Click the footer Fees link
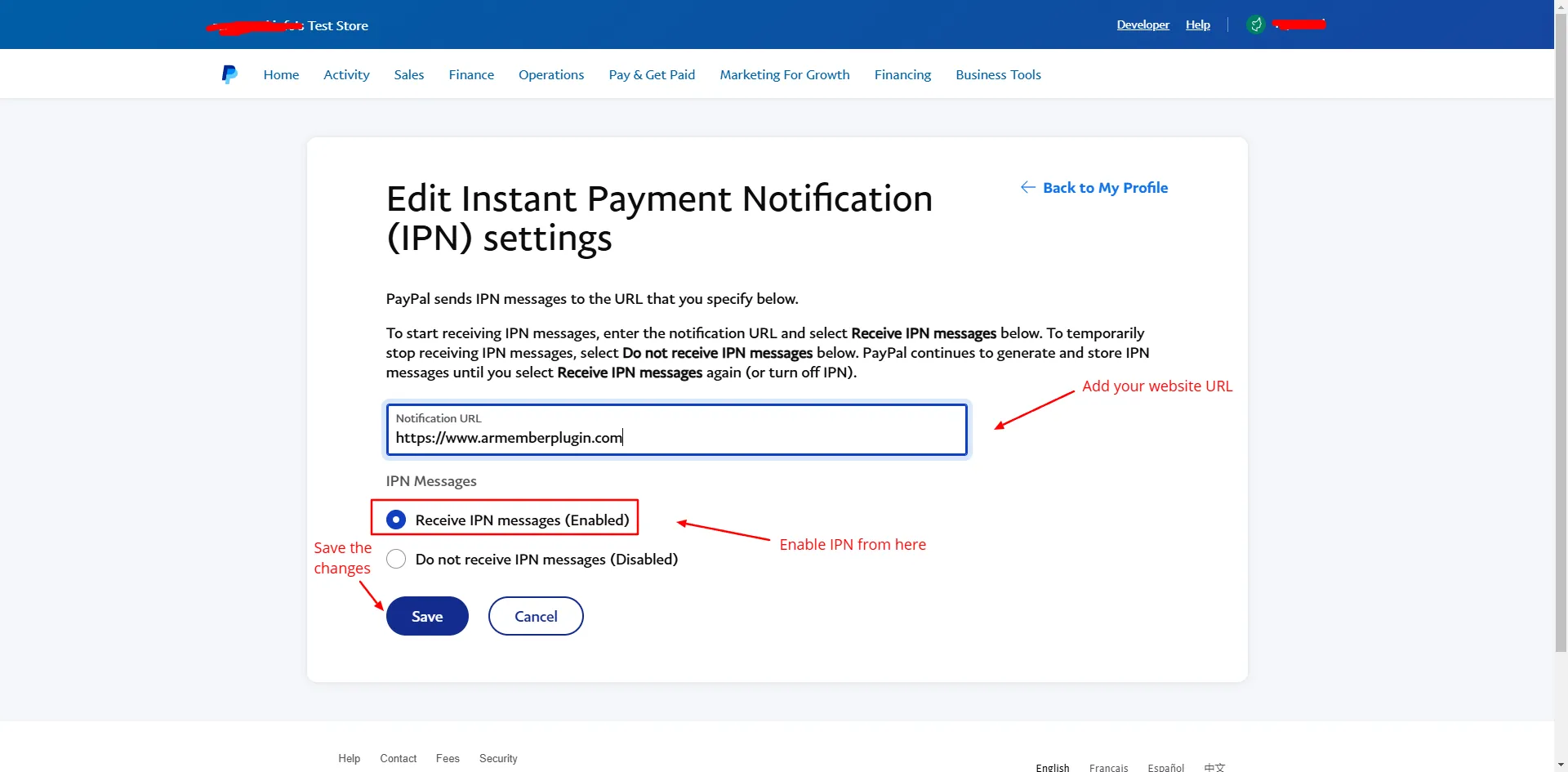Image resolution: width=1568 pixels, height=772 pixels. [448, 758]
